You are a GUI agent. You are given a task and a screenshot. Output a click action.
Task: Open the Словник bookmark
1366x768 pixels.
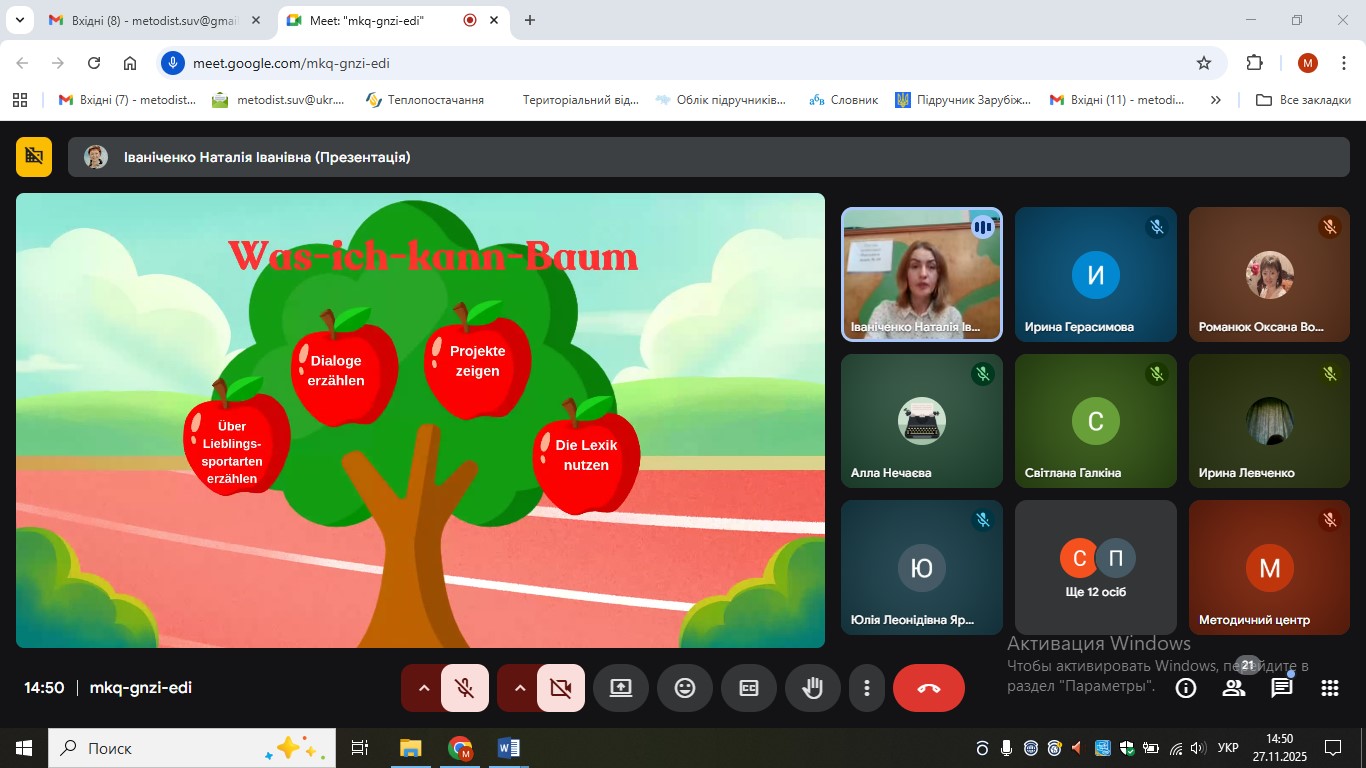[x=844, y=100]
